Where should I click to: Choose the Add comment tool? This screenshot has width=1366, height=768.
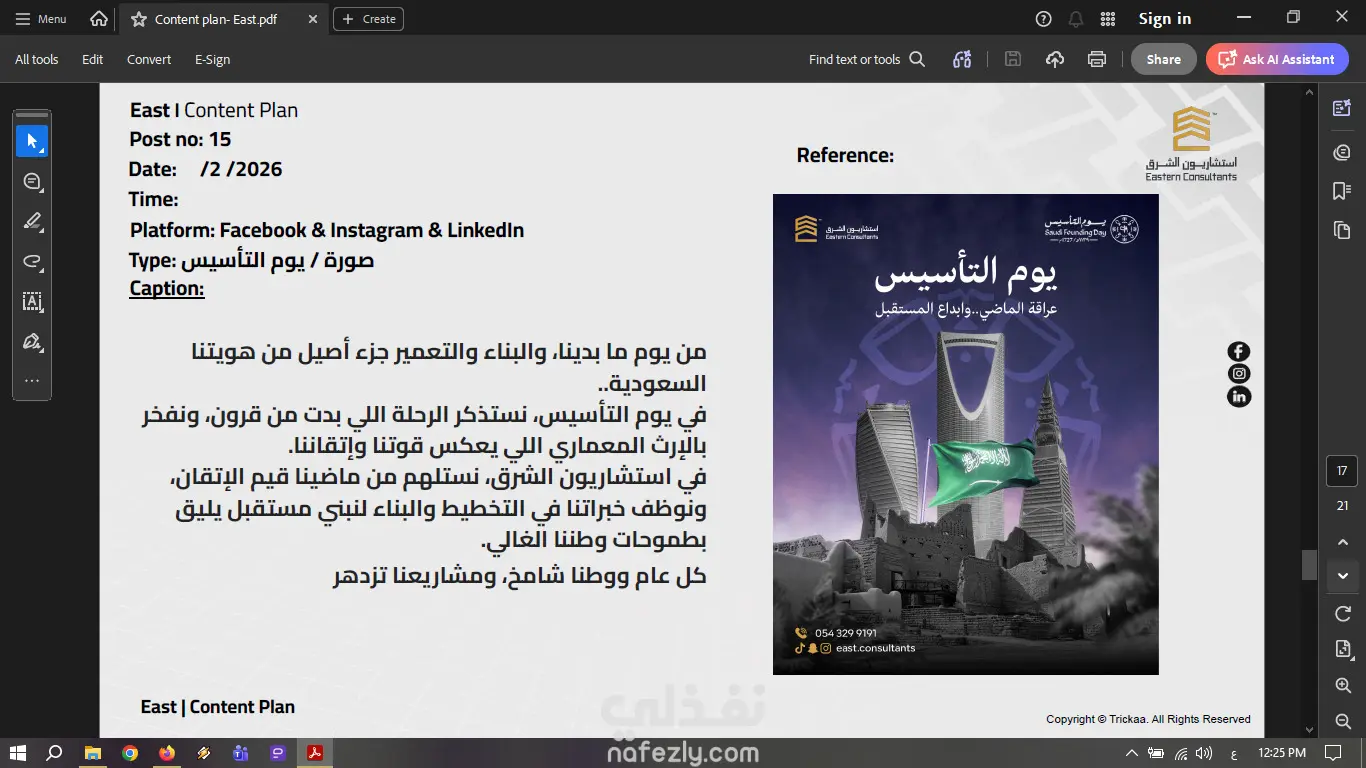pyautogui.click(x=32, y=181)
